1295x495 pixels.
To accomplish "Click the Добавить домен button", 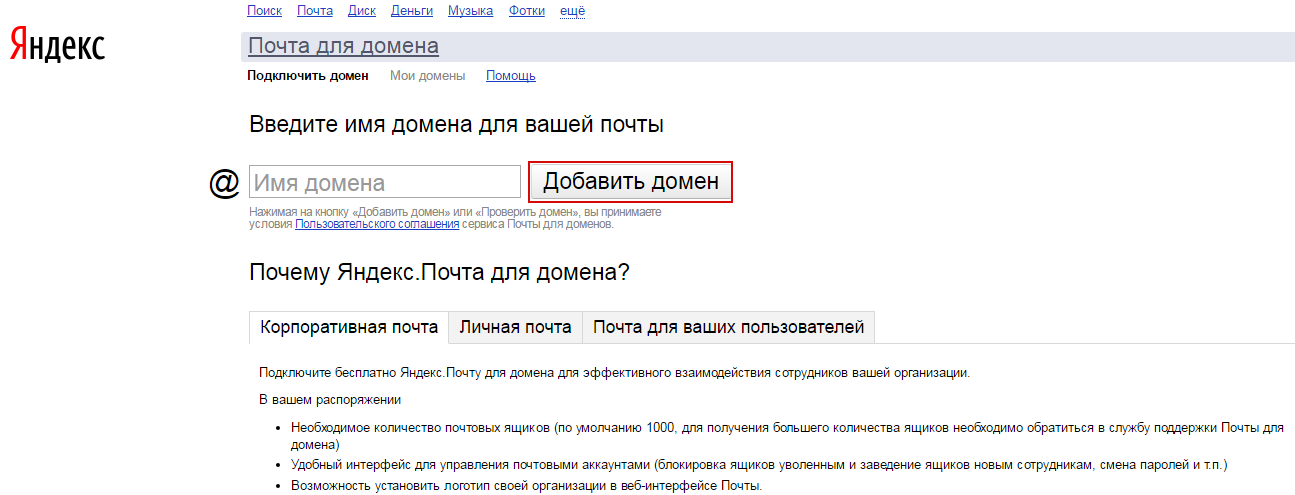I will [631, 182].
